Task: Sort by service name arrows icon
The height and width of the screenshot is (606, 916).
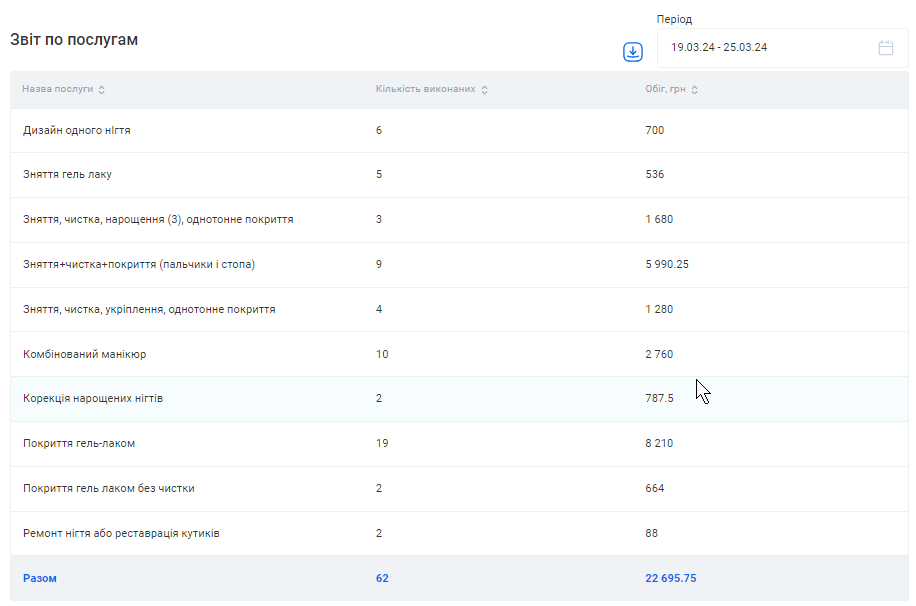Action: pyautogui.click(x=102, y=90)
